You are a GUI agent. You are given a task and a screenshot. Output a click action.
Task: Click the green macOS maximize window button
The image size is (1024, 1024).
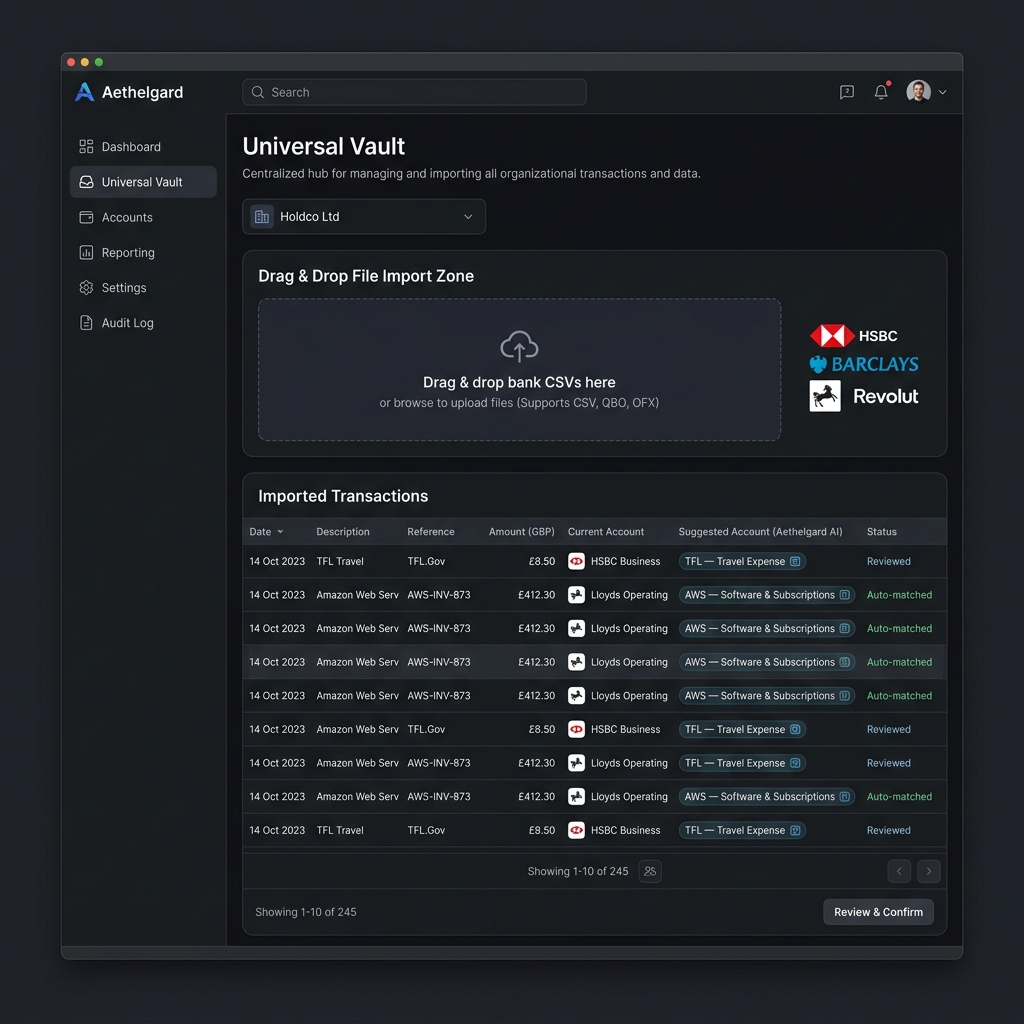click(x=99, y=62)
